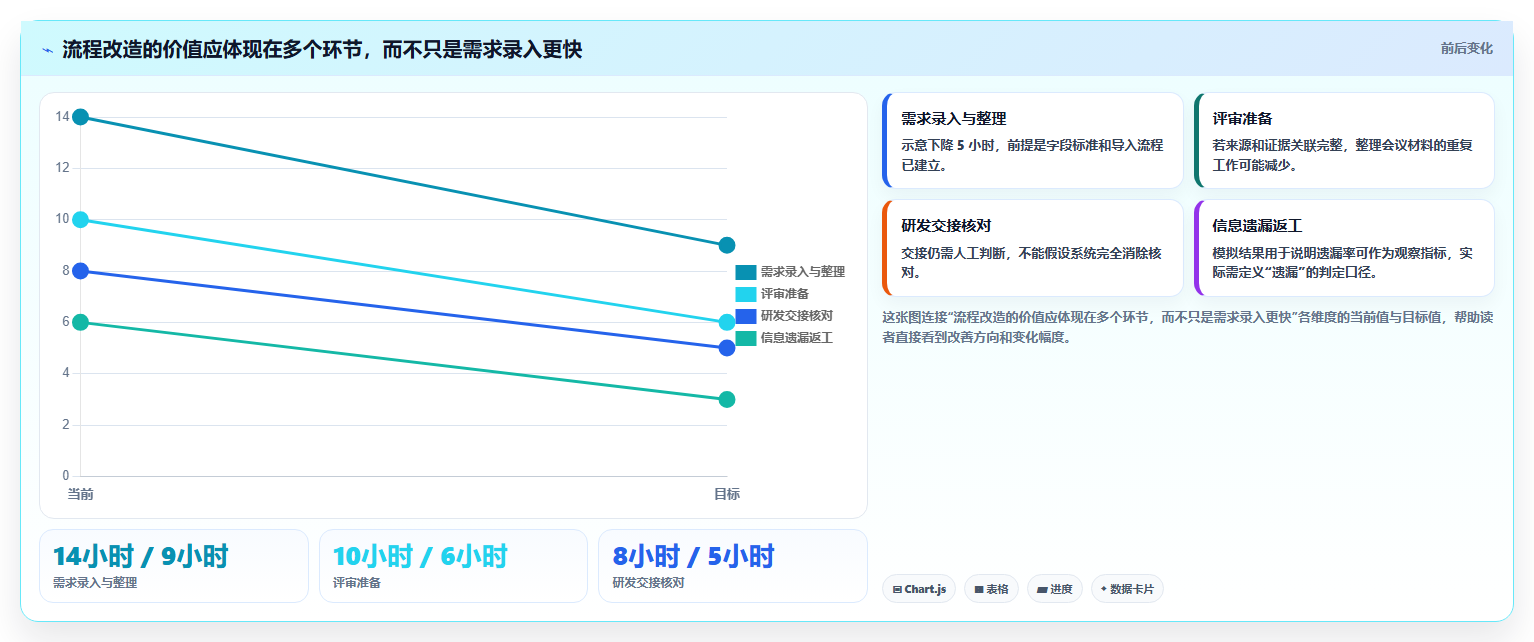Click the slide title 流程改造的价值应体现在多个环节

tap(322, 49)
